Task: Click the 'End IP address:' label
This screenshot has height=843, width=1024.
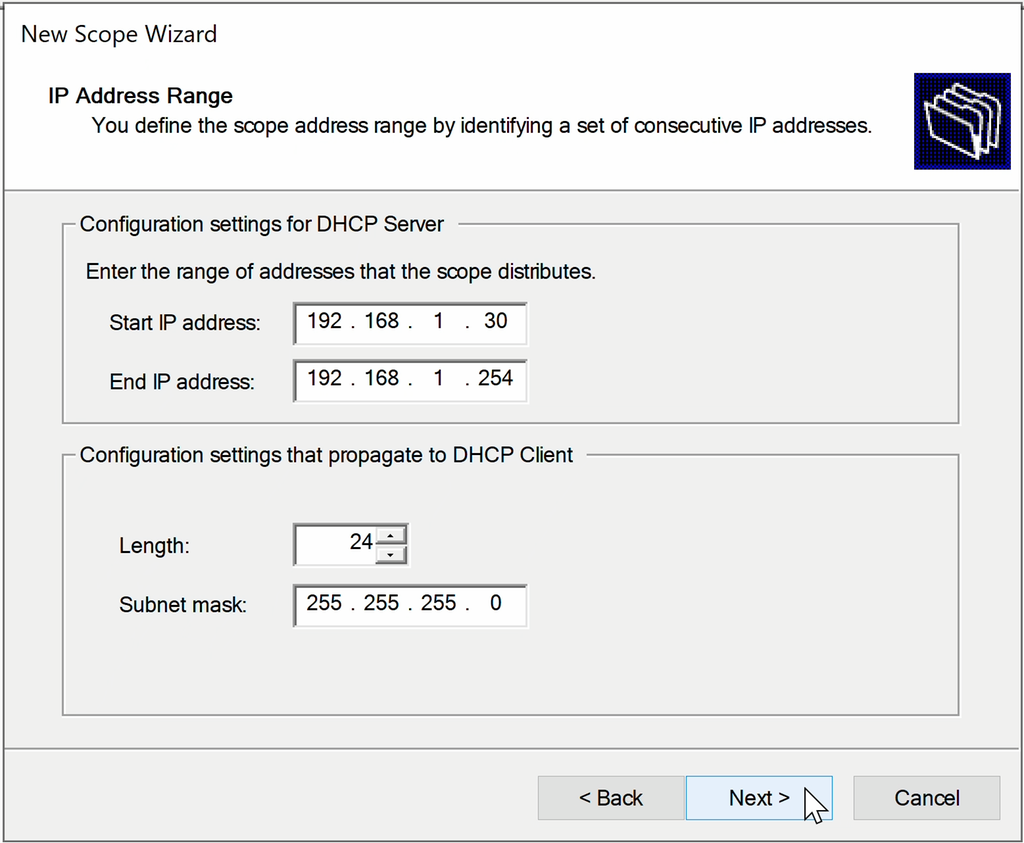Action: [x=182, y=381]
